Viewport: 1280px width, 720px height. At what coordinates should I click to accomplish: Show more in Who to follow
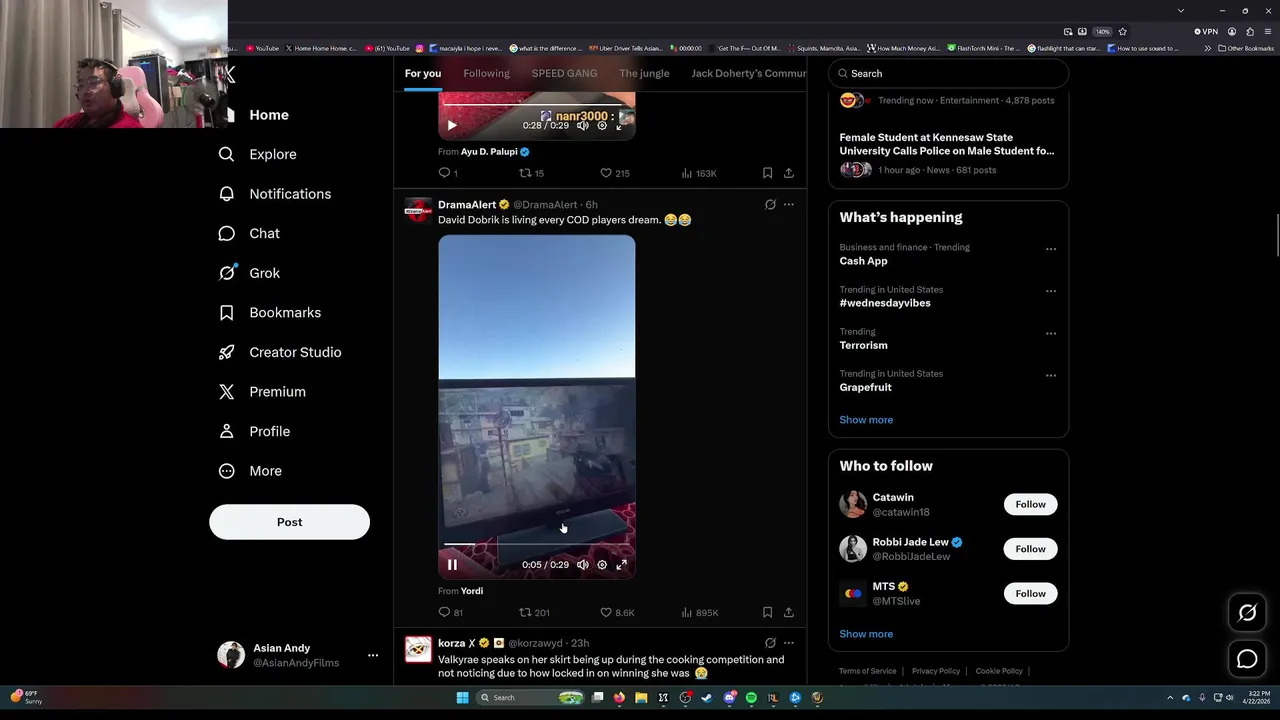click(866, 634)
